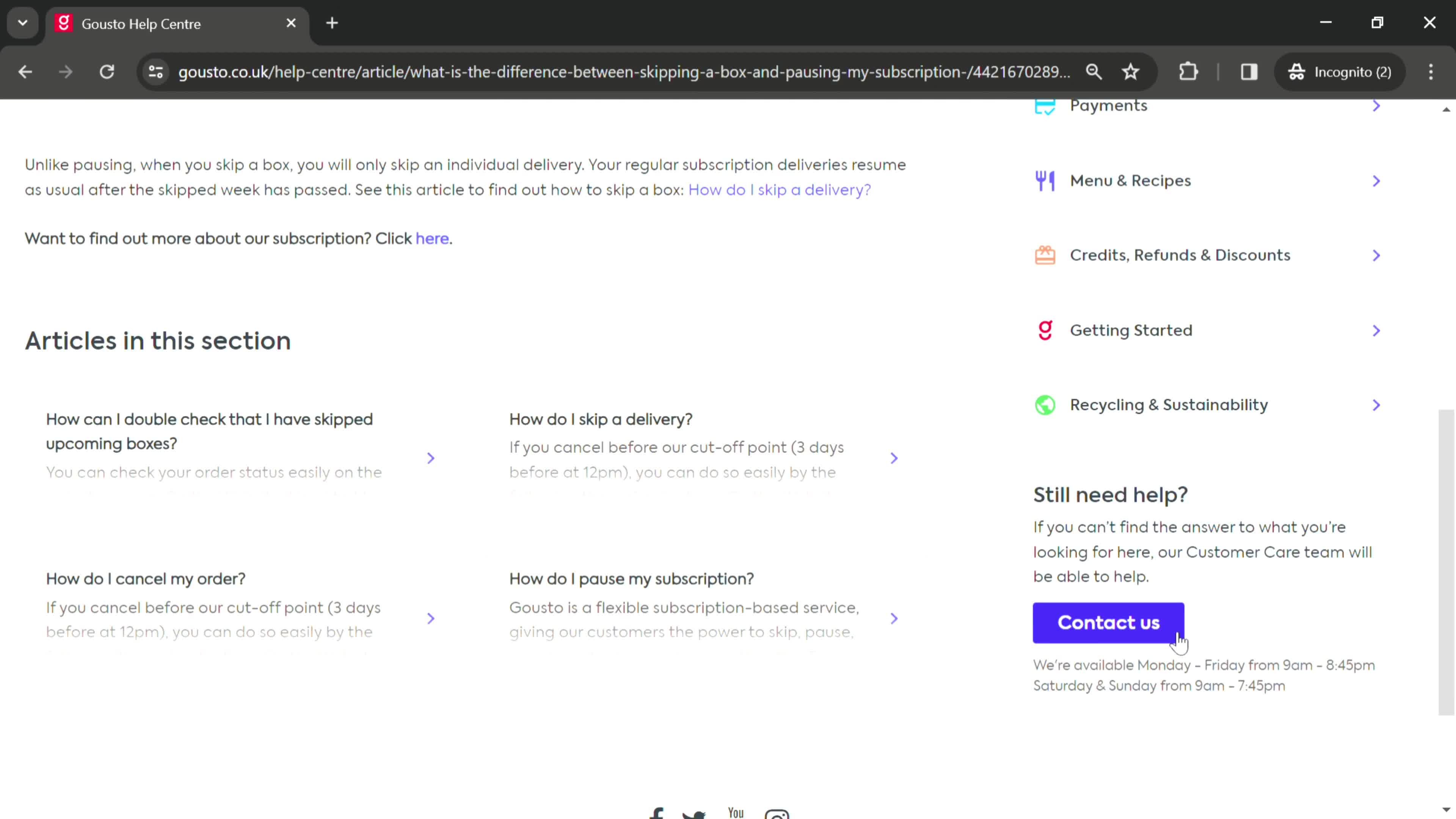
Task: Expand the Recycling & Sustainability chevron
Action: pos(1376,405)
